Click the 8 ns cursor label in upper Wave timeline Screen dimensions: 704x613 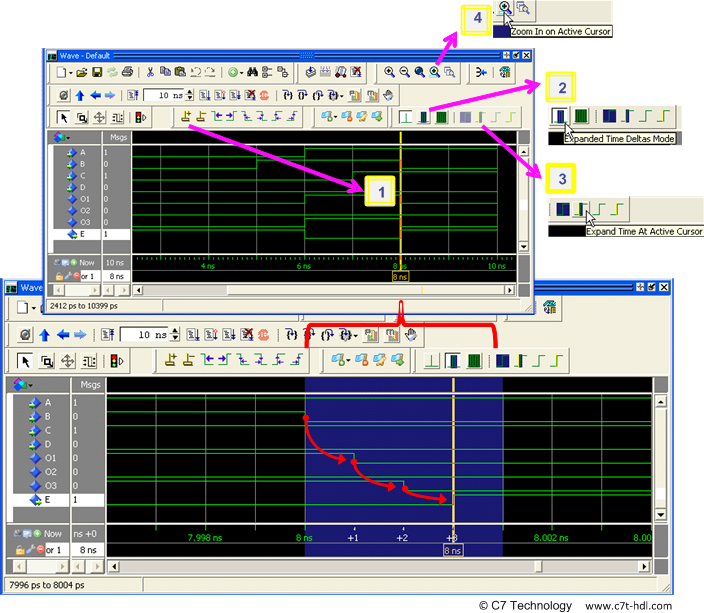point(400,277)
